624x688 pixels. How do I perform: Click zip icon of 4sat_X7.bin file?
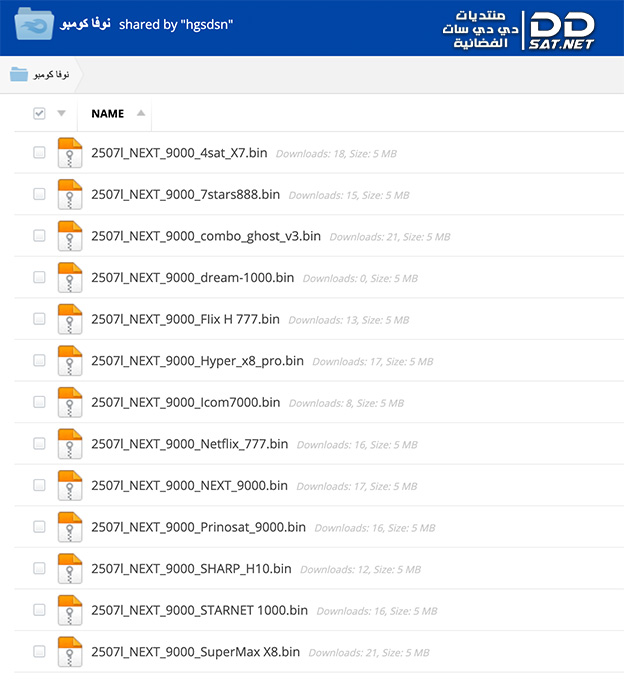point(68,153)
